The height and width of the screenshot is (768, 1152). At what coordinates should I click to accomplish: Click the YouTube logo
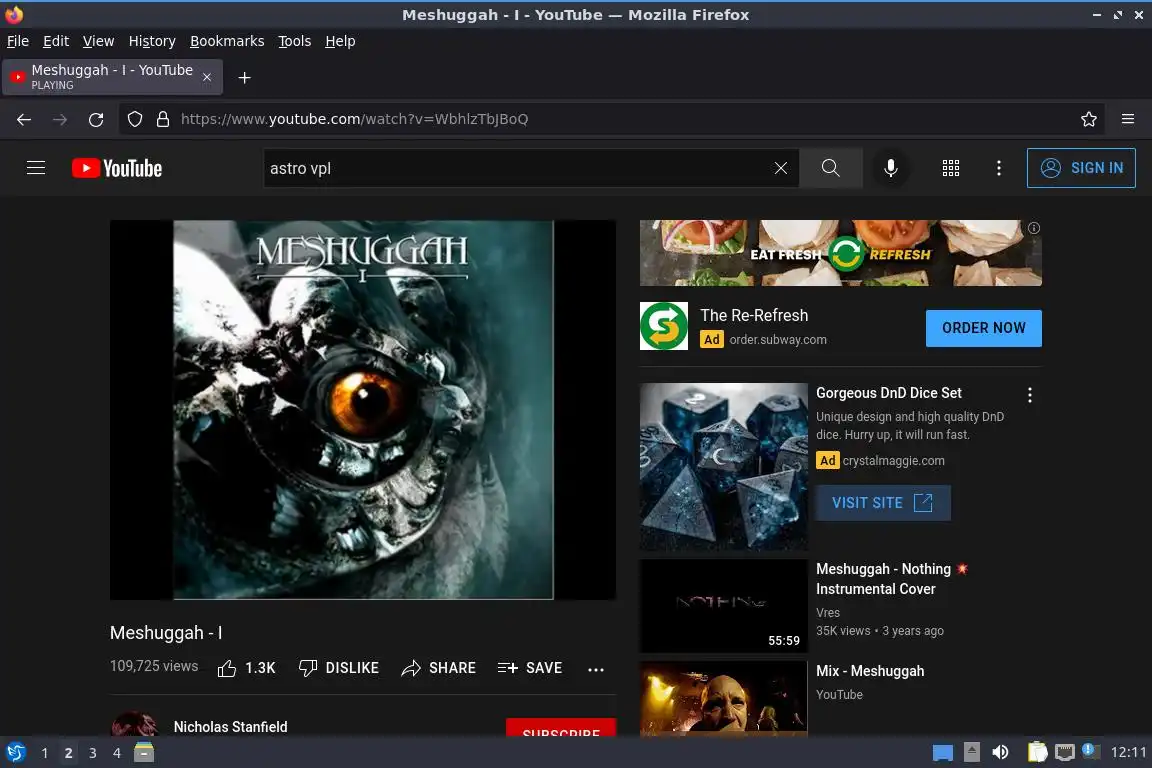[x=117, y=168]
